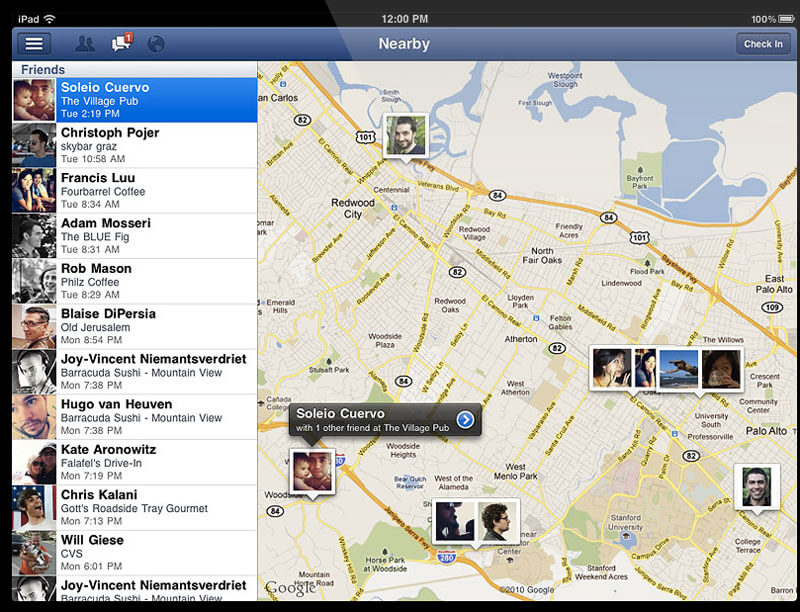Open messages icon with red badge
This screenshot has width=800, height=612.
click(x=121, y=43)
